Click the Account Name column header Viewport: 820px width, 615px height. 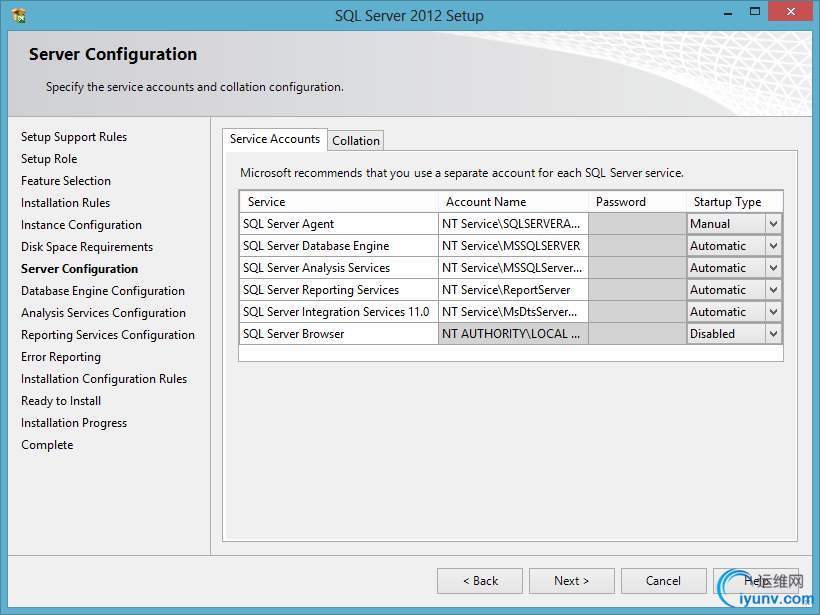point(513,202)
